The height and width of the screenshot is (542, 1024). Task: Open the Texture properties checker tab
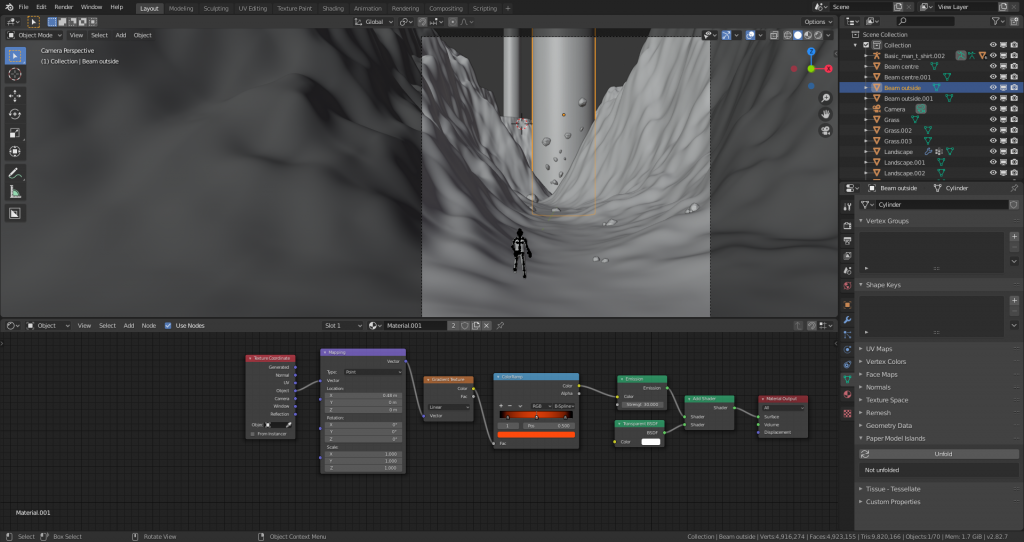847,413
